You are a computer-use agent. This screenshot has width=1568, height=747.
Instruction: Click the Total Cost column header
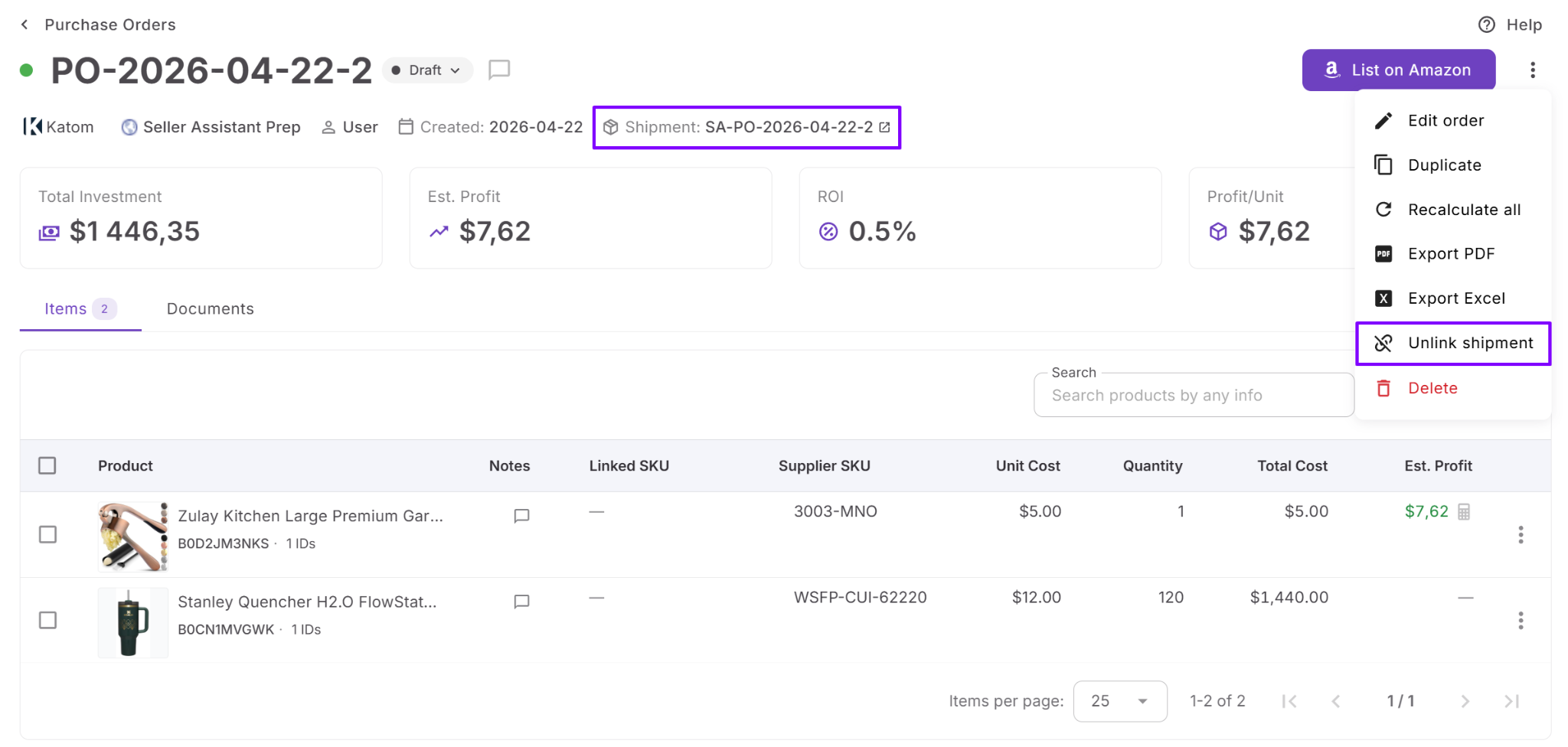pyautogui.click(x=1292, y=465)
